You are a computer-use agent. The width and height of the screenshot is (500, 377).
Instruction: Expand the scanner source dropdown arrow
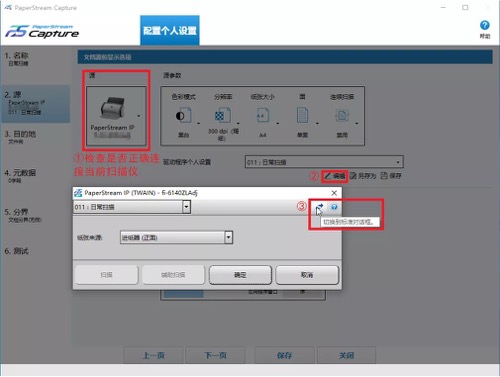pyautogui.click(x=139, y=116)
